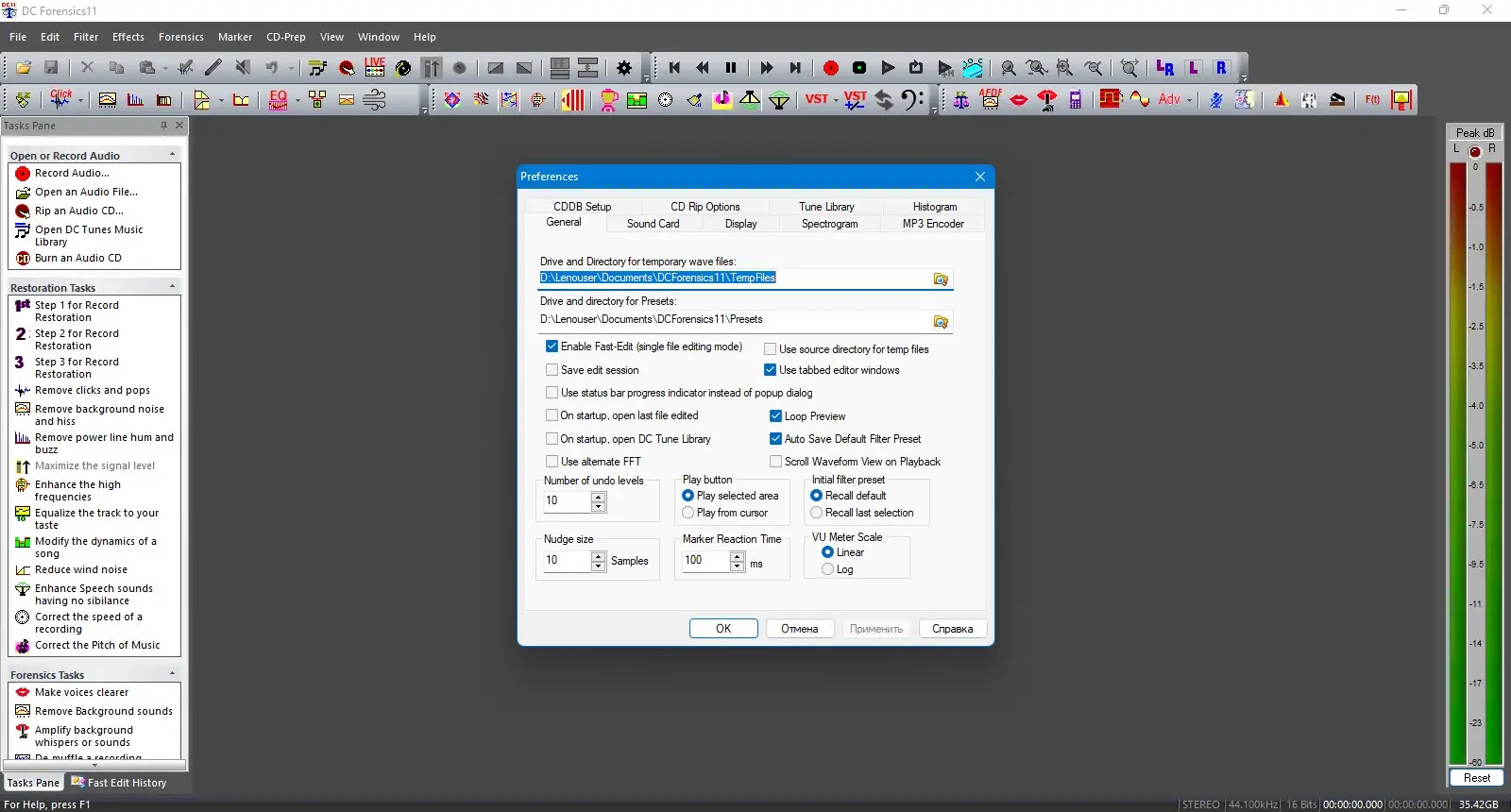This screenshot has height=812, width=1511.
Task: Click OK in Preferences dialog
Action: [x=723, y=629]
